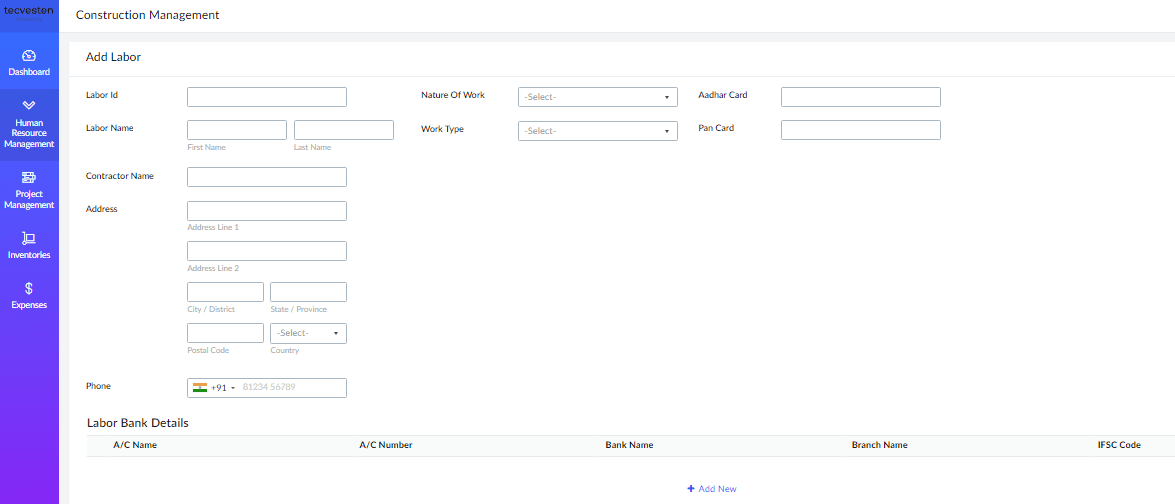The image size is (1175, 504).
Task: Click the Dashboard gauge icon
Action: (x=29, y=56)
